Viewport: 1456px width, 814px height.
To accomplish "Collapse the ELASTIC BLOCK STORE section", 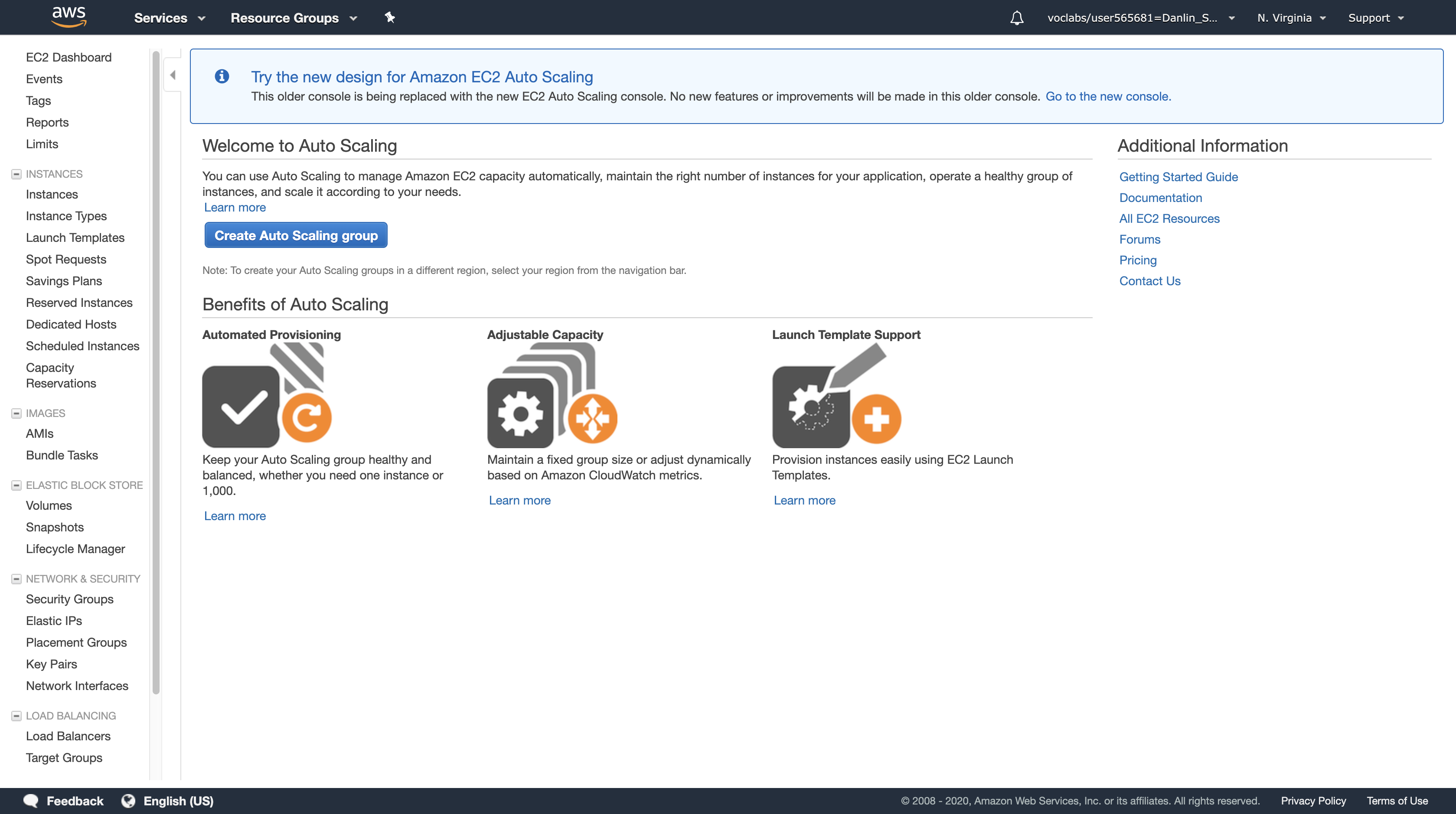I will (16, 485).
